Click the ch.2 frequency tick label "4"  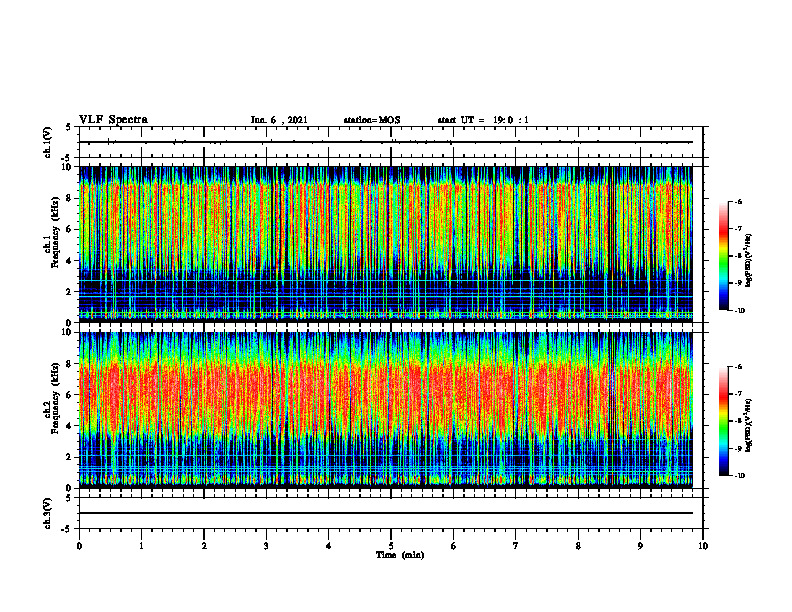pos(70,426)
